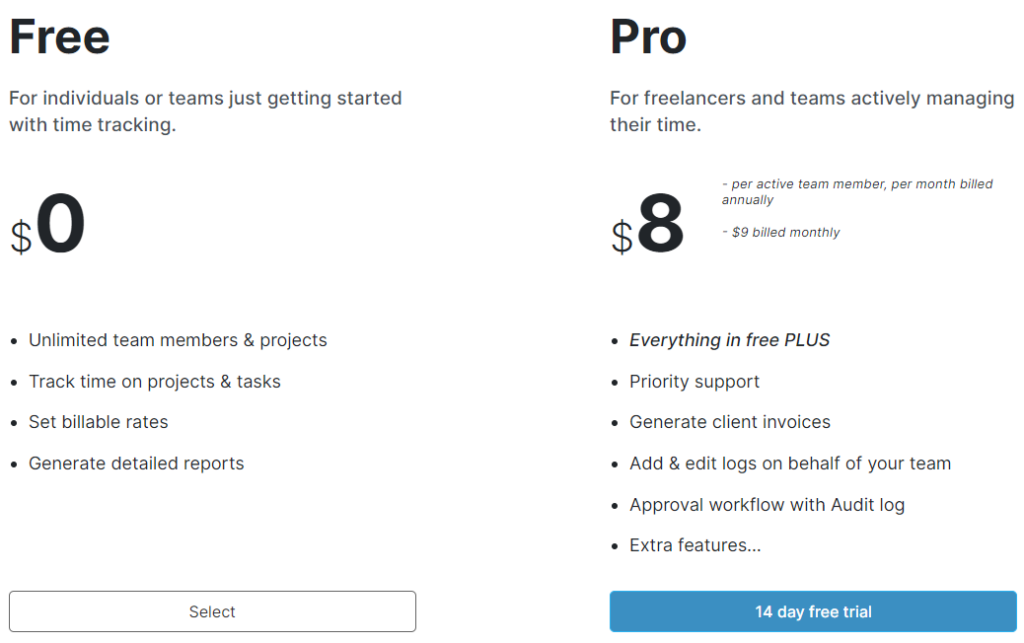Click 'Unlimited team members & projects' feature

pos(178,340)
